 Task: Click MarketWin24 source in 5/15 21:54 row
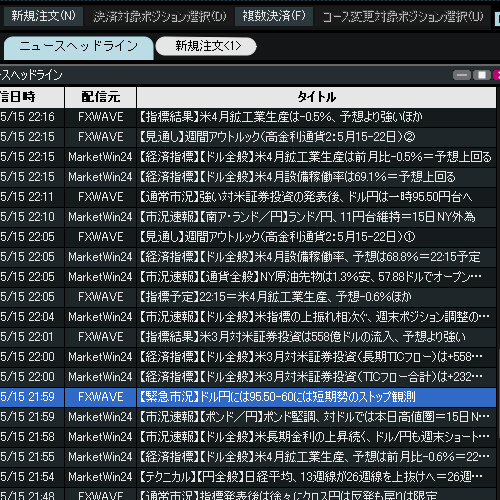point(100,477)
